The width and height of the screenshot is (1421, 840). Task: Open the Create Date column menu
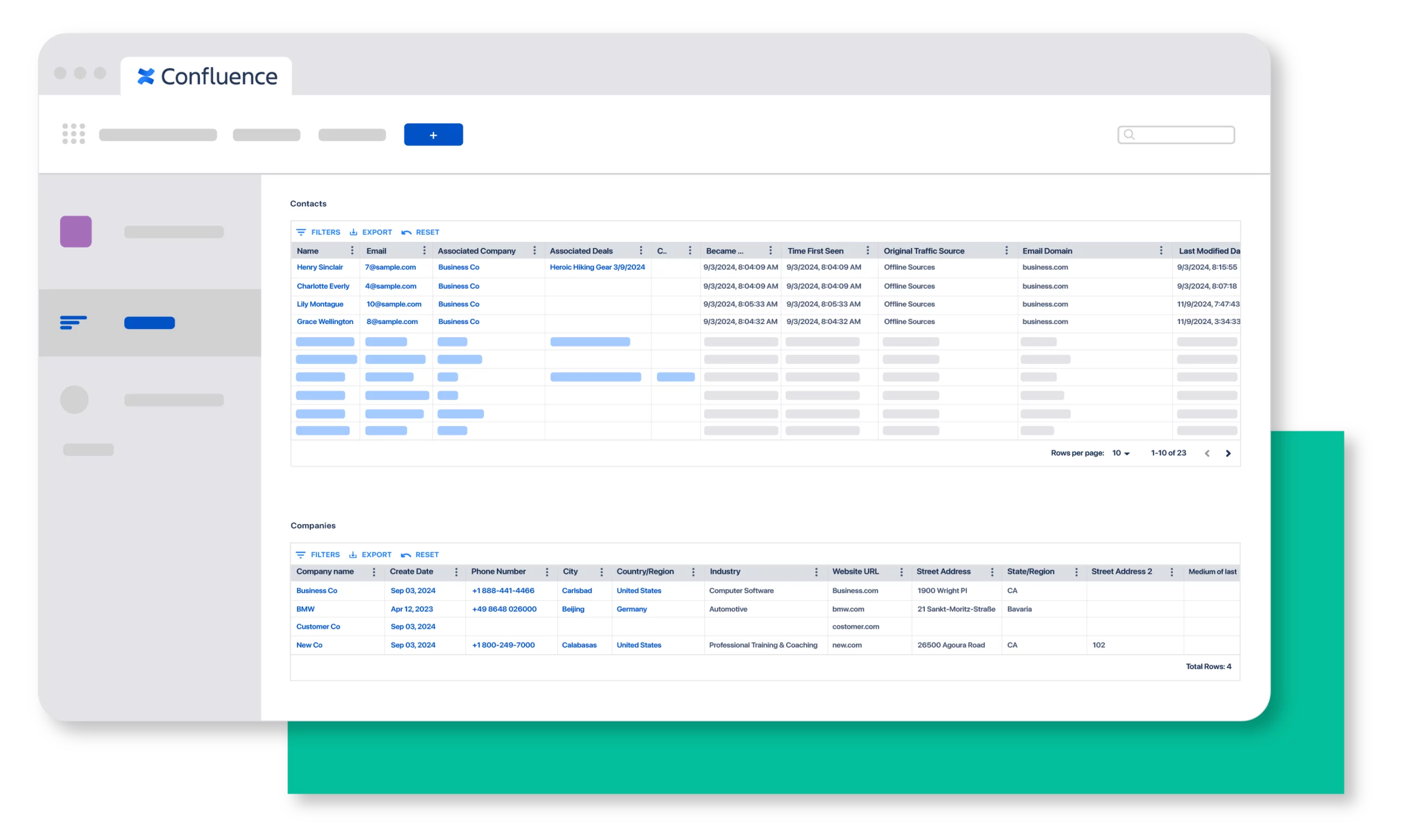pos(456,572)
